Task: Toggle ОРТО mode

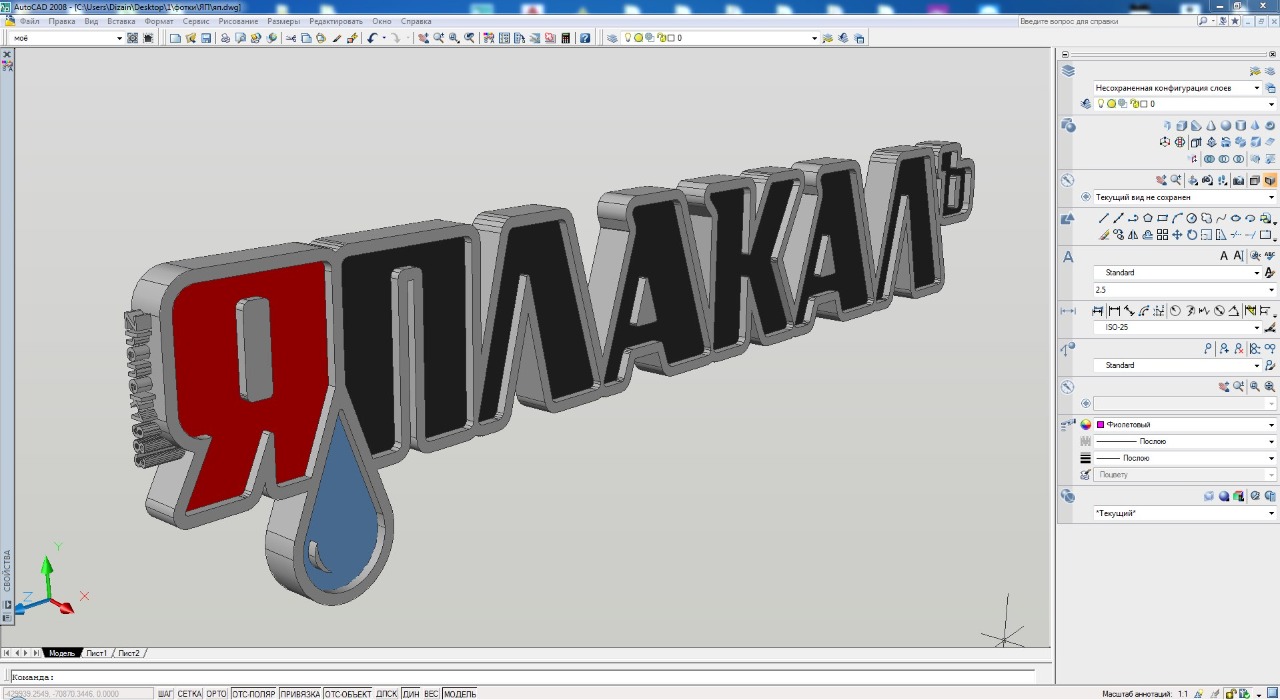Action: 217,693
